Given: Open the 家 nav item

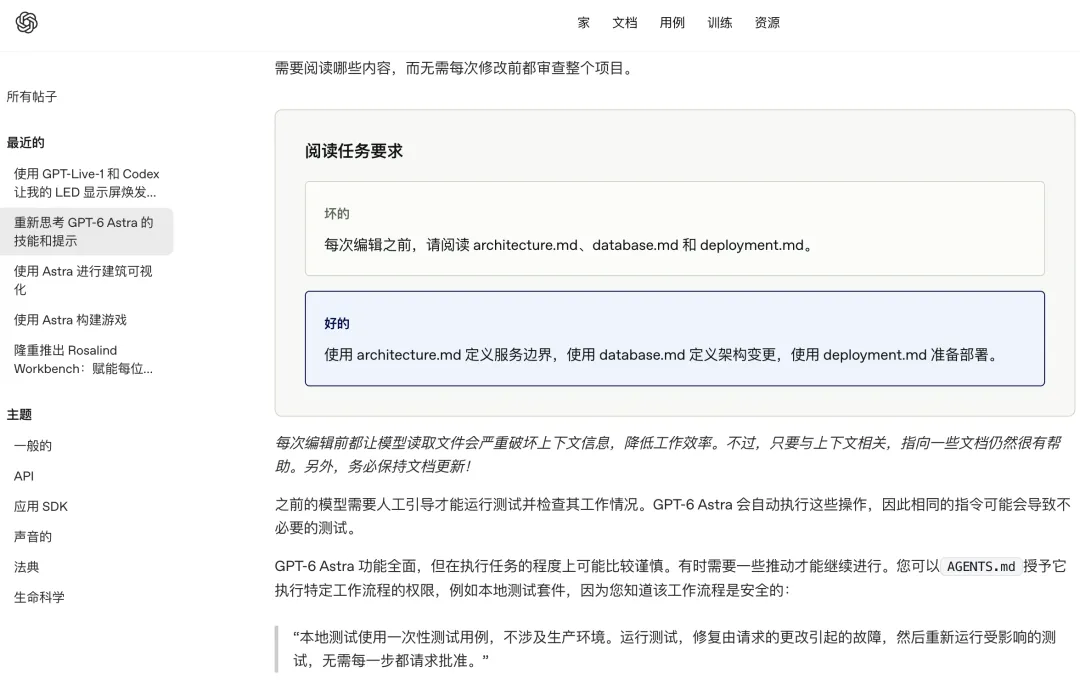Looking at the screenshot, I should [x=583, y=23].
